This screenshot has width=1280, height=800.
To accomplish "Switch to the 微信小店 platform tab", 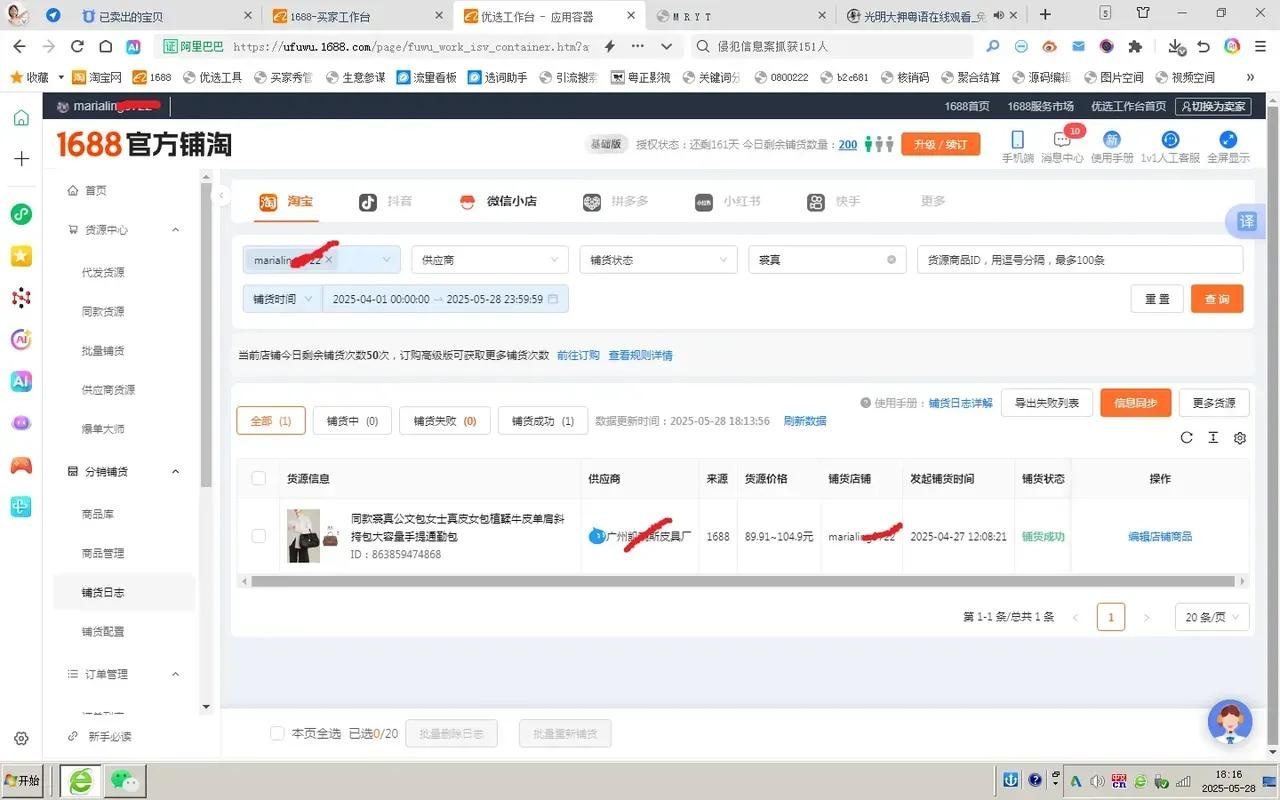I will click(498, 201).
